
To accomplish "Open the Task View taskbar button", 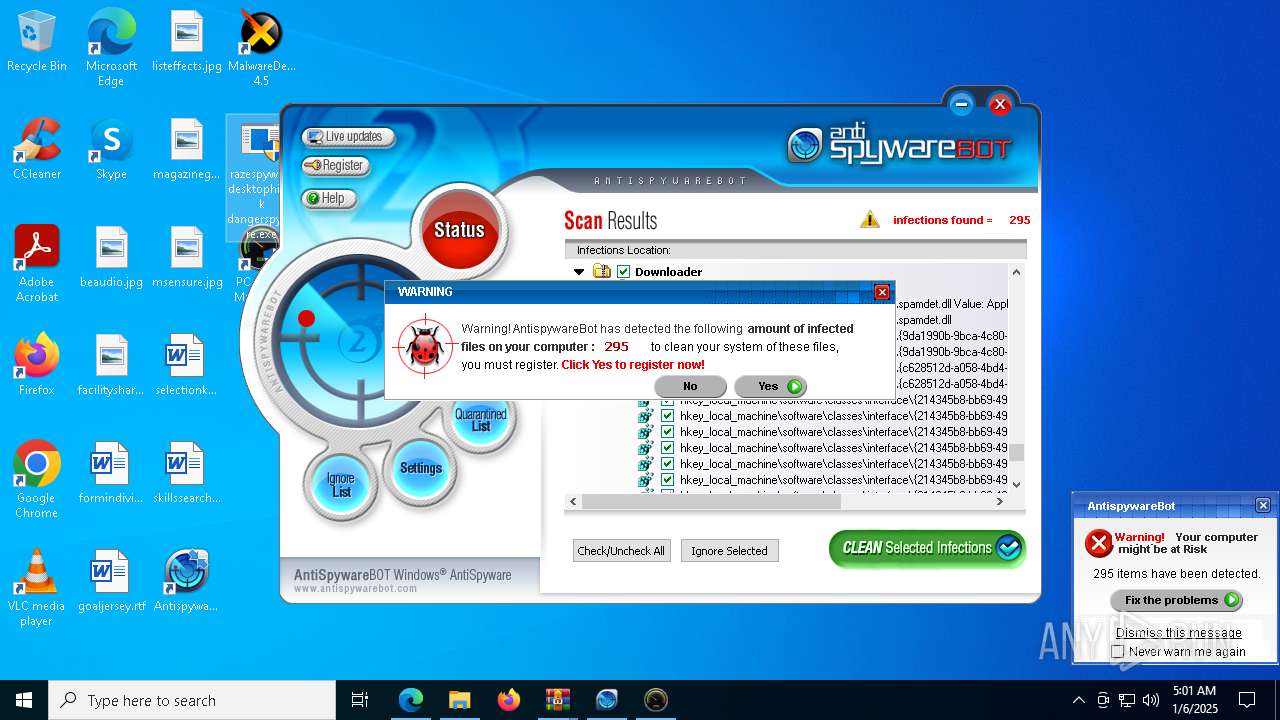I will (360, 700).
